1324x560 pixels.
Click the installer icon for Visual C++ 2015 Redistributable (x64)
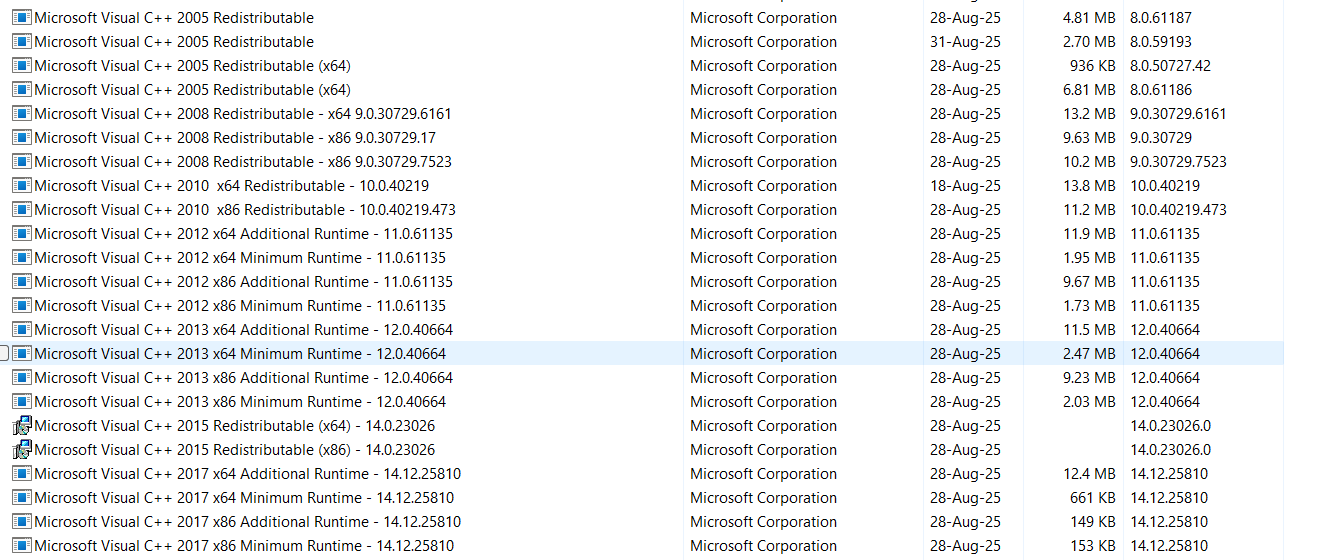(x=22, y=426)
